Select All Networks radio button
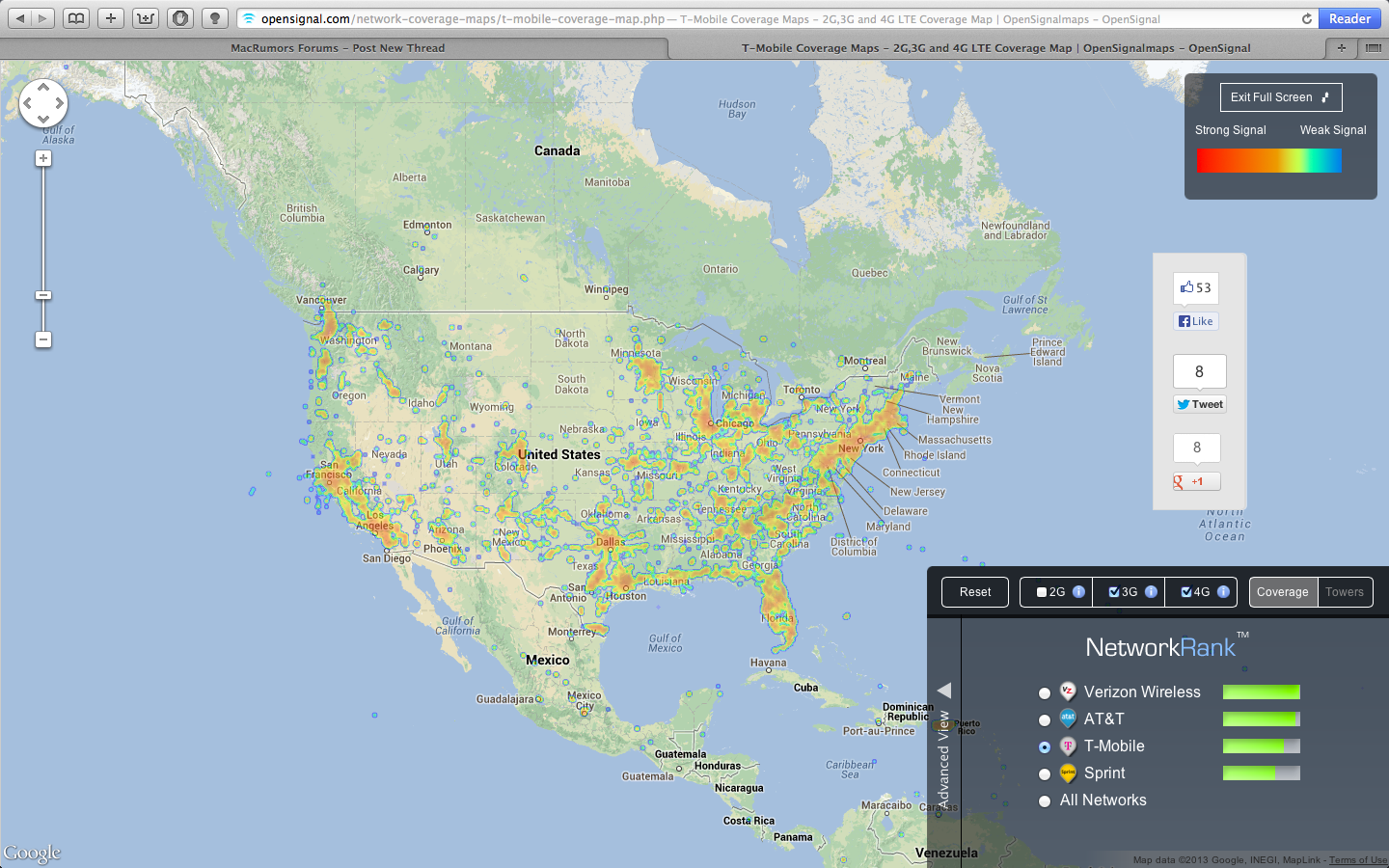Image resolution: width=1389 pixels, height=868 pixels. coord(1045,801)
